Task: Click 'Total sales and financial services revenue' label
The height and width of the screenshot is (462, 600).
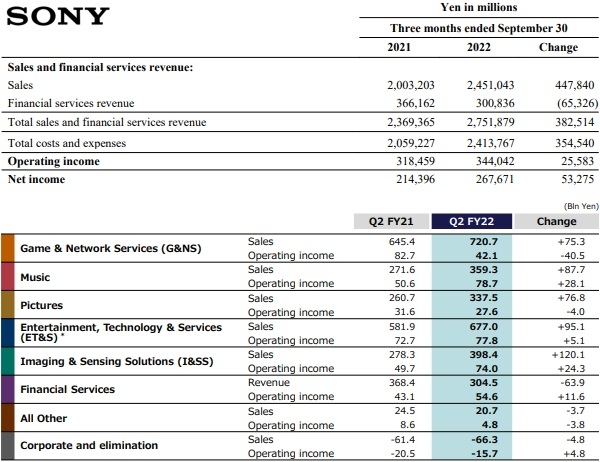Action: point(107,122)
